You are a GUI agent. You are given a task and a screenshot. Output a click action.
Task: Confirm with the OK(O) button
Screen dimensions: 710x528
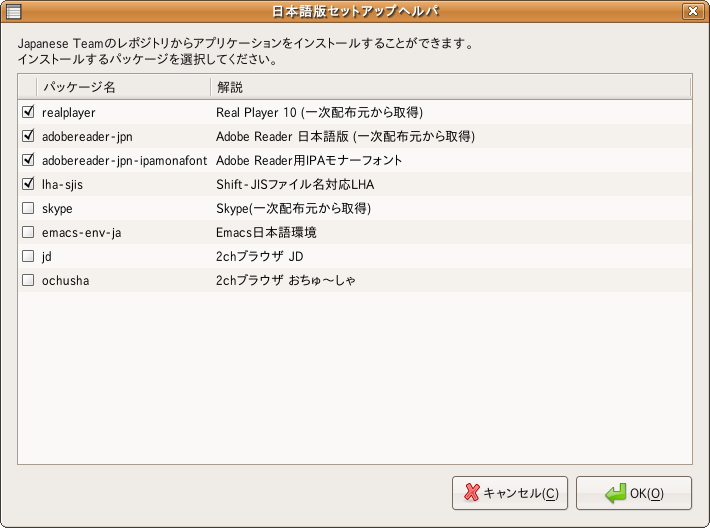click(x=634, y=493)
